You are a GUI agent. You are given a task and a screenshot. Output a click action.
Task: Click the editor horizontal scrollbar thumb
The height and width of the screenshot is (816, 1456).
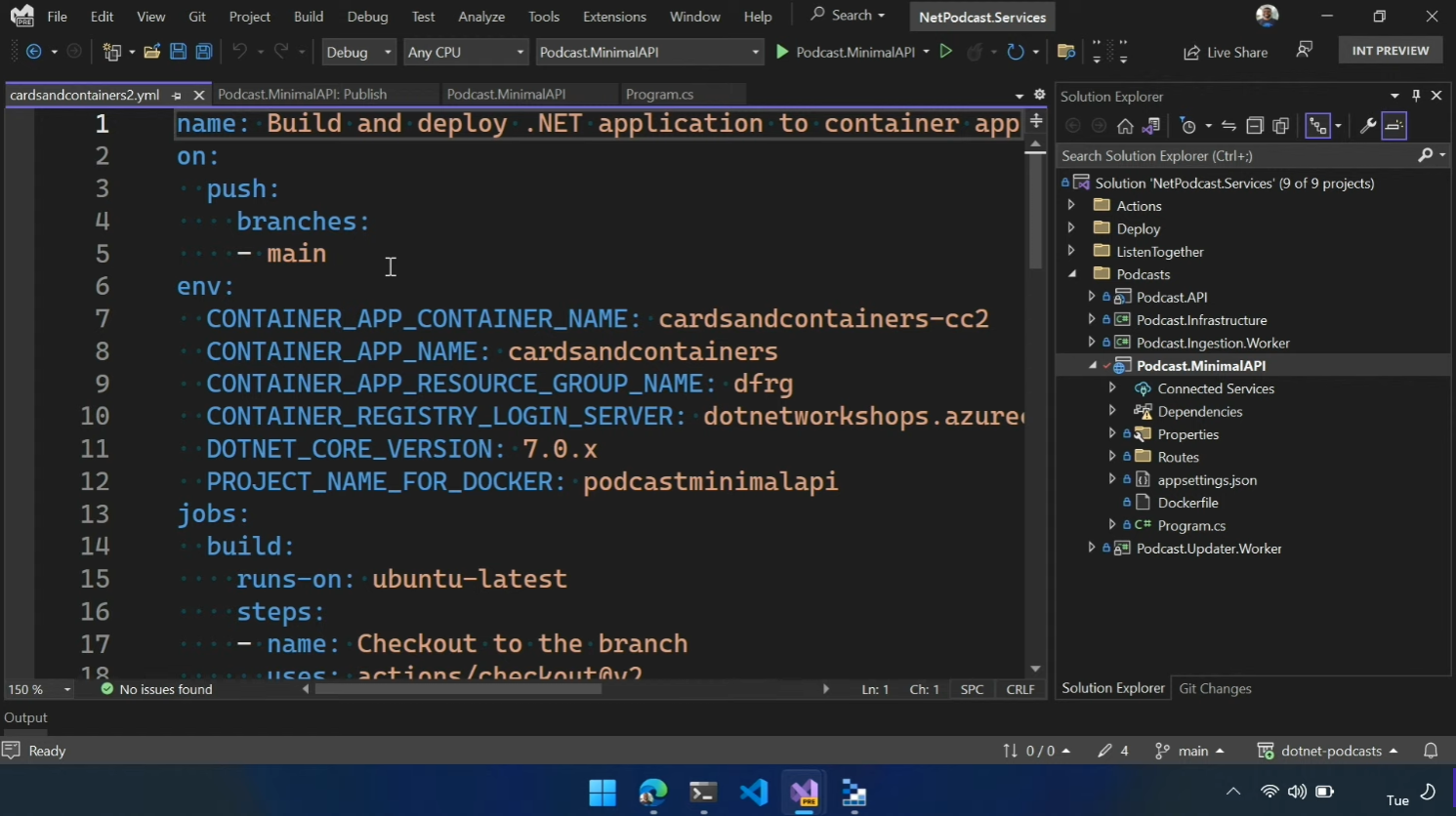coord(458,689)
